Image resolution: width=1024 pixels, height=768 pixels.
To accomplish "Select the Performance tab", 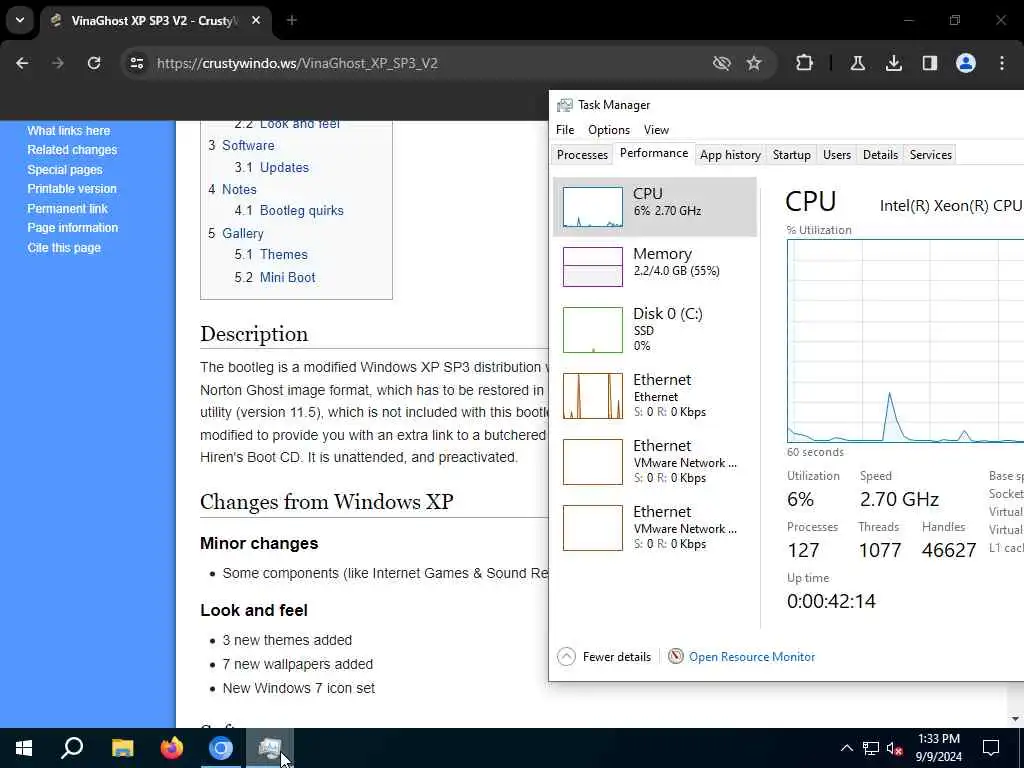I will pos(654,153).
